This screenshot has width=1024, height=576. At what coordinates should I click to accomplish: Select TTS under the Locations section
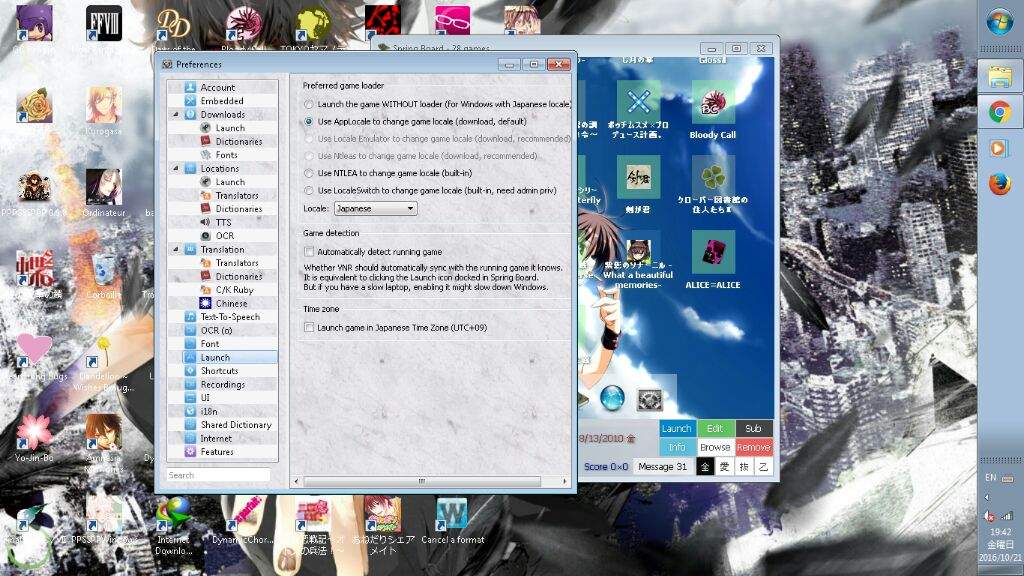223,223
